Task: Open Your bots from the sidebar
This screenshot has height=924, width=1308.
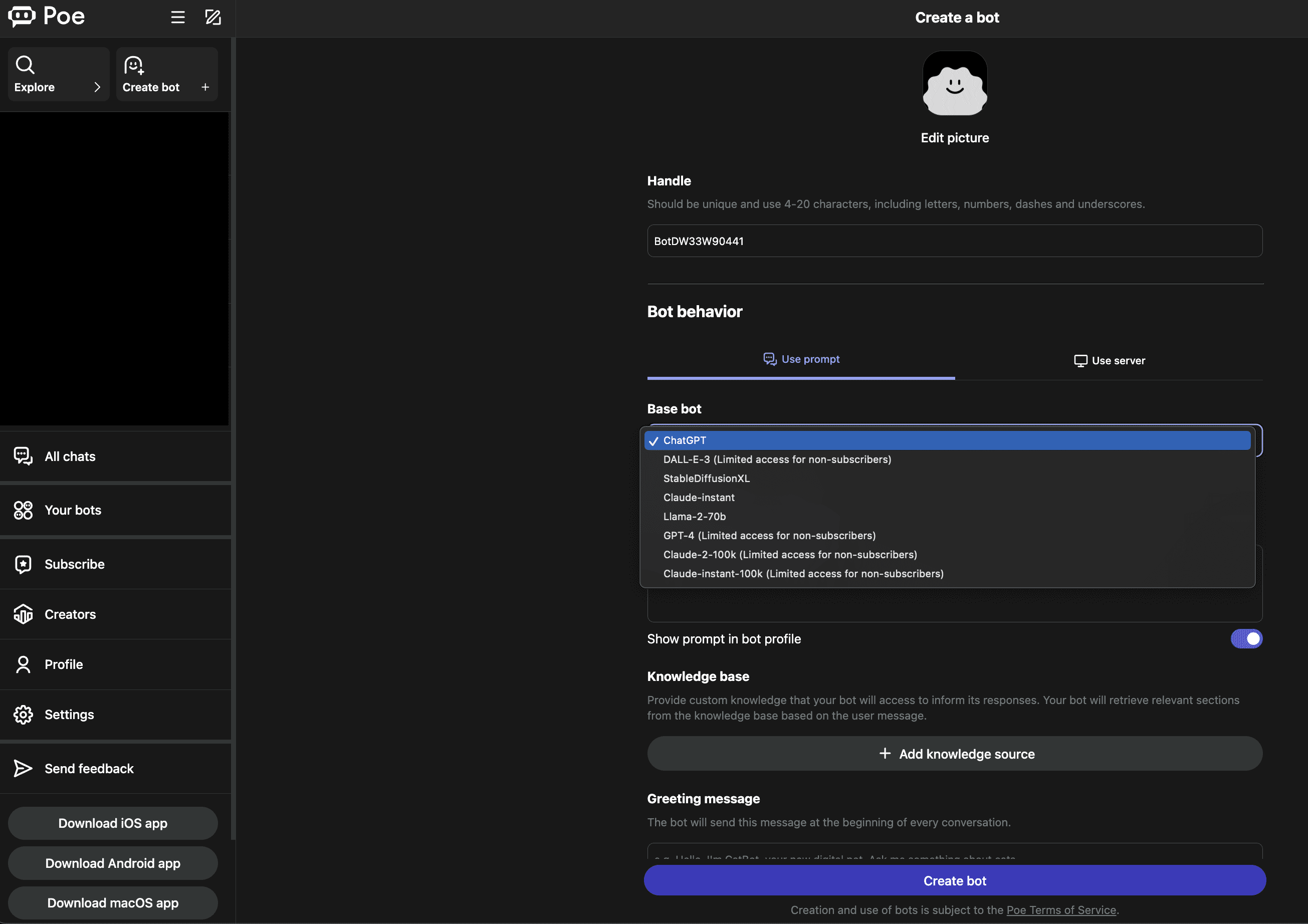Action: pos(73,510)
